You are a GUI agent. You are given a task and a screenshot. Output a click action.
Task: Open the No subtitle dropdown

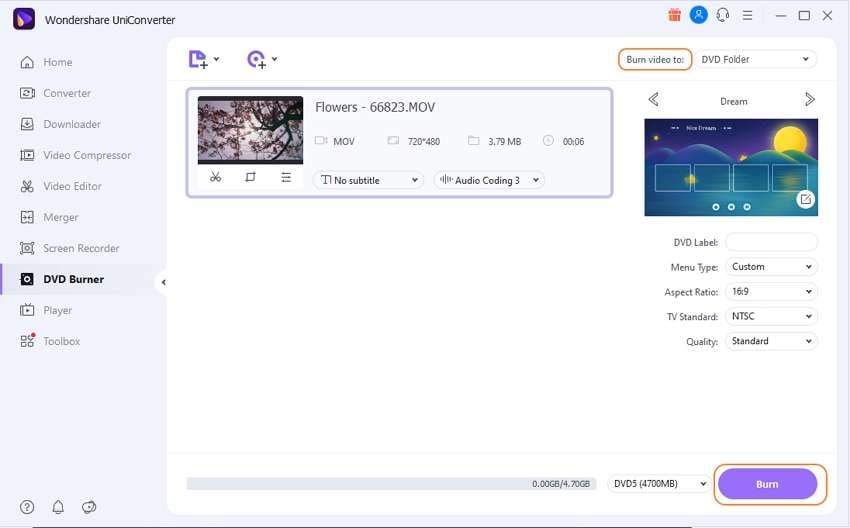369,180
